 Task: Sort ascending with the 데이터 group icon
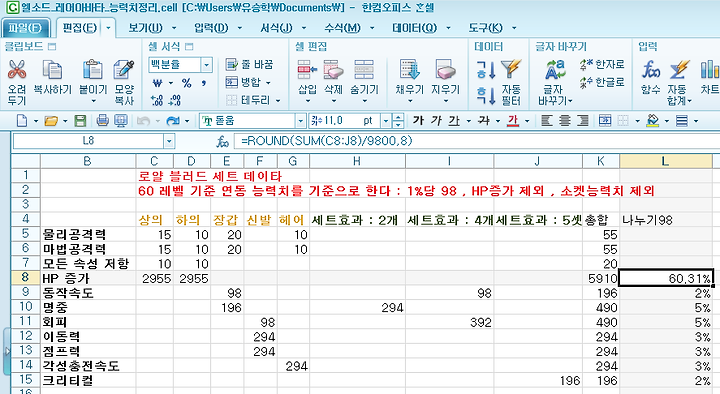click(486, 70)
